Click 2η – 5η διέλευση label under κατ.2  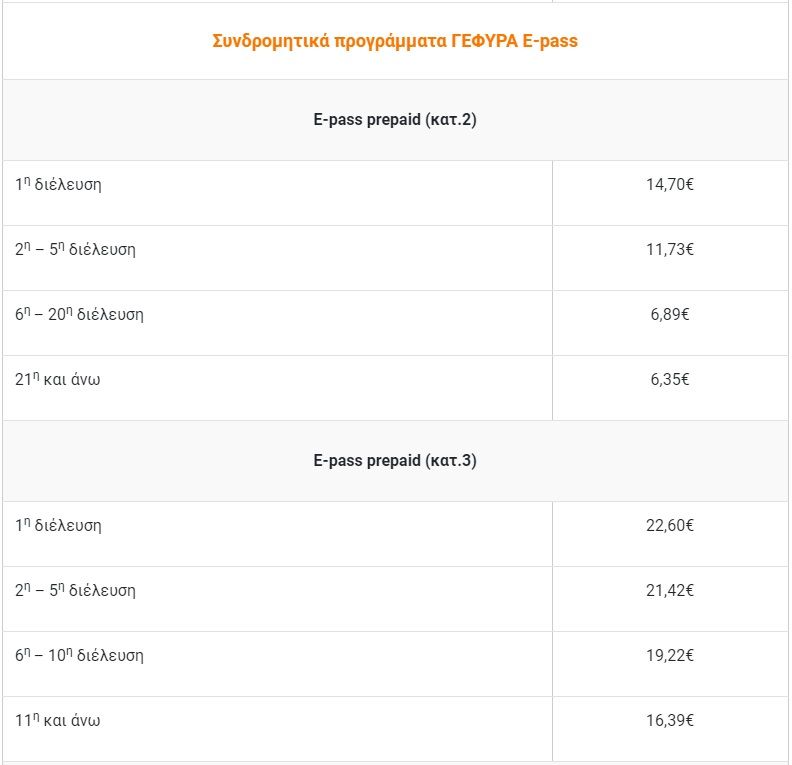click(75, 250)
